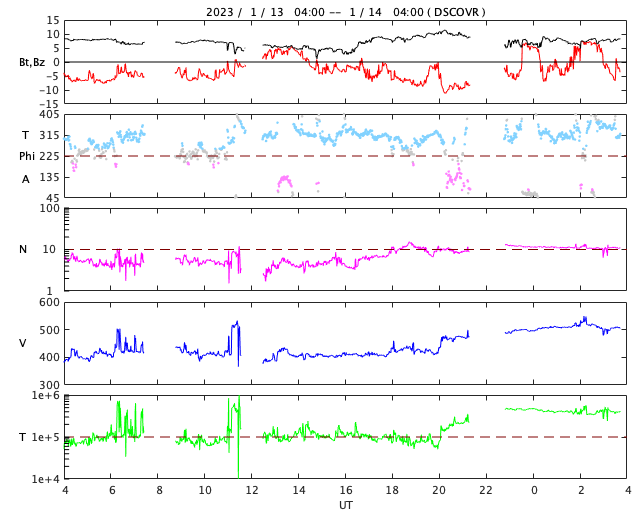Screen dimensions: 640x512
Task: Click the "500" tick on the V axis
Action: coord(49,330)
